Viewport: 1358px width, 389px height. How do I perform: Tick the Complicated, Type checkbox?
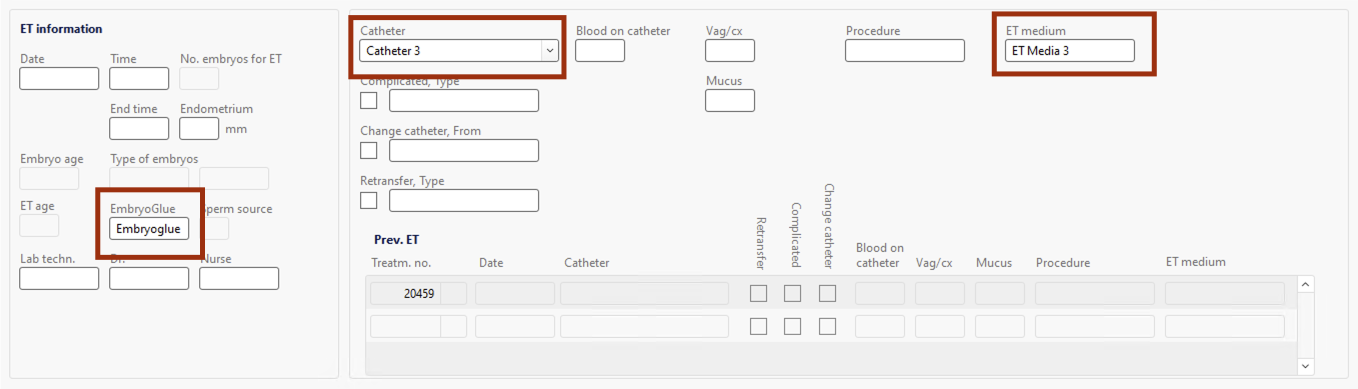point(369,100)
